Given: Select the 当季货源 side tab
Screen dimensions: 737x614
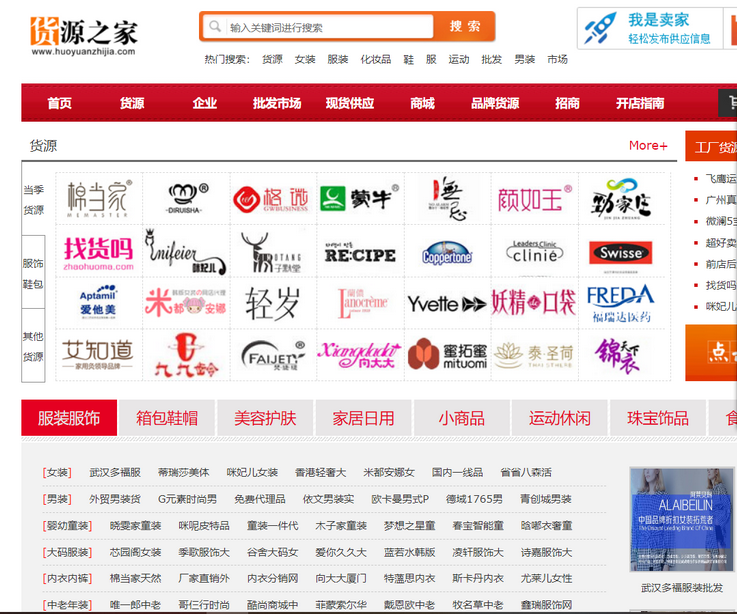Looking at the screenshot, I should [x=33, y=200].
